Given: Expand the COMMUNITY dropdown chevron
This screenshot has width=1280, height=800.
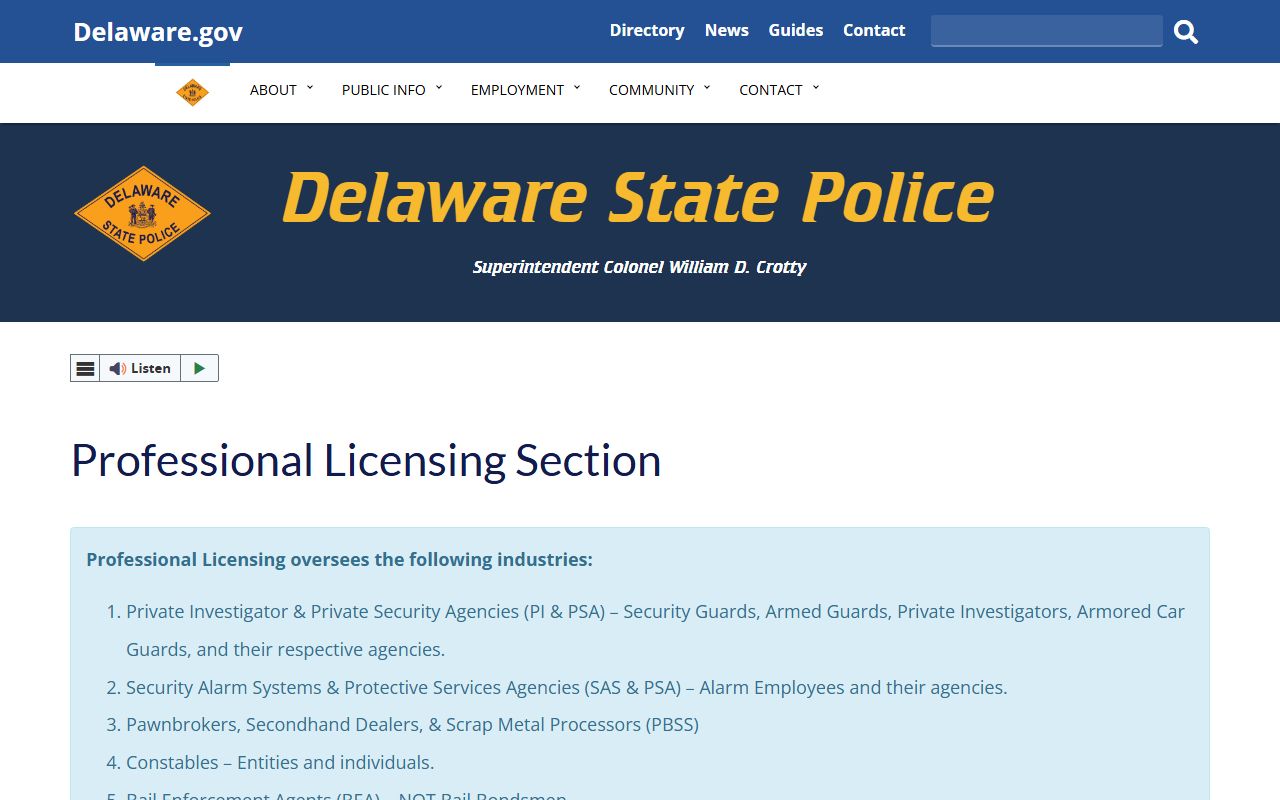Looking at the screenshot, I should coord(706,88).
